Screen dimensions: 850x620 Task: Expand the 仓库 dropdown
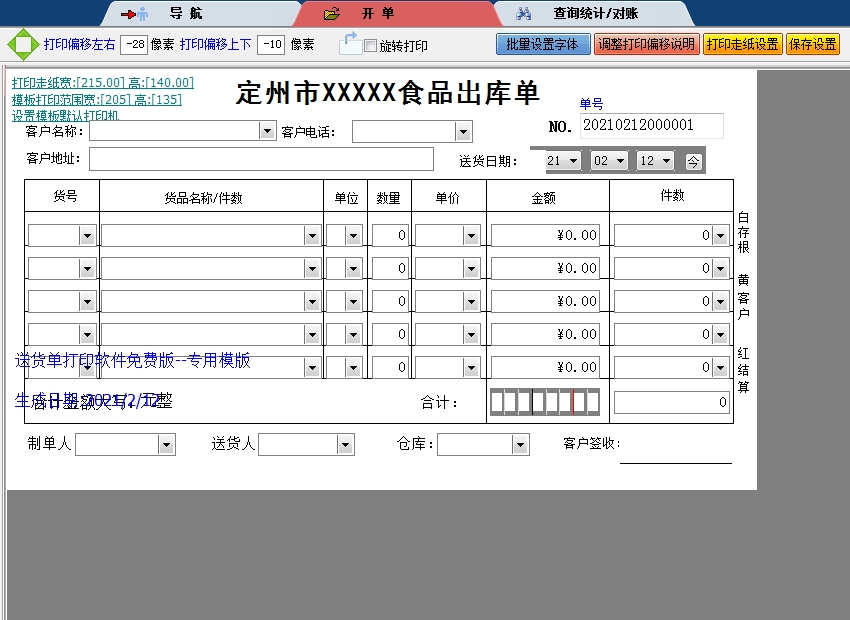(520, 444)
